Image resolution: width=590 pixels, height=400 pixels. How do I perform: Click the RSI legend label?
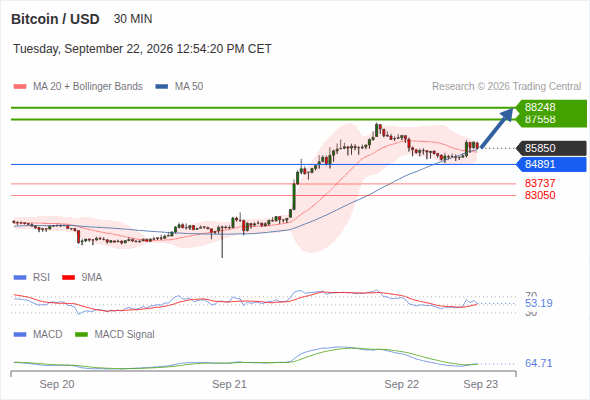(41, 278)
